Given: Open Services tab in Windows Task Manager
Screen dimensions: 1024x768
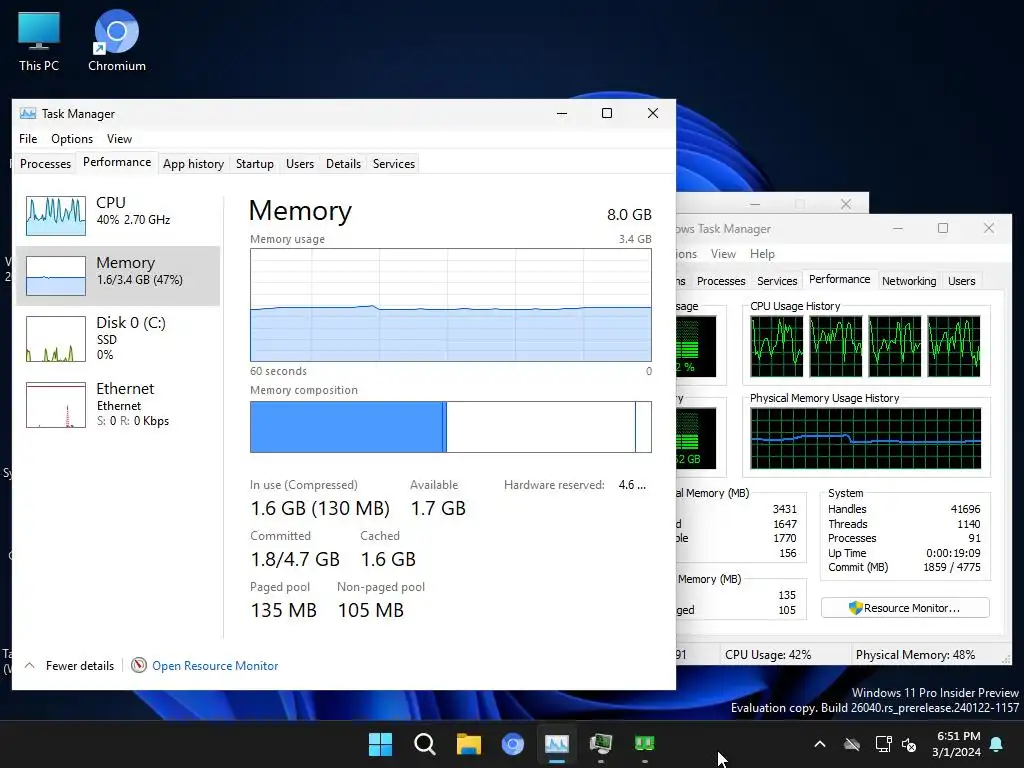Looking at the screenshot, I should pyautogui.click(x=777, y=281).
